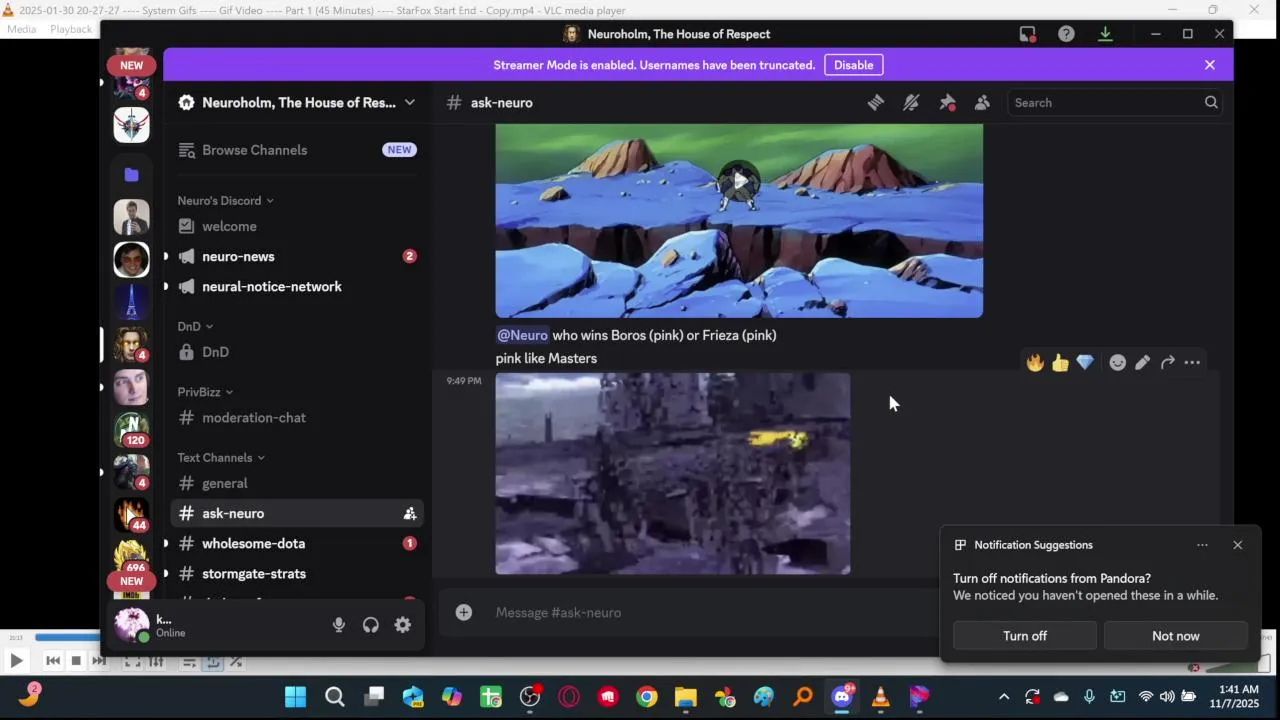The width and height of the screenshot is (1280, 720).
Task: Open Windows Start menu
Action: click(x=296, y=697)
